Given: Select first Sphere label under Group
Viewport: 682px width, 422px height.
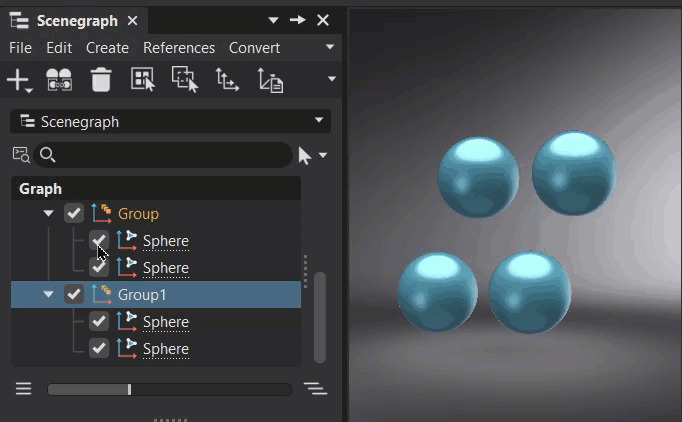Looking at the screenshot, I should click(166, 241).
